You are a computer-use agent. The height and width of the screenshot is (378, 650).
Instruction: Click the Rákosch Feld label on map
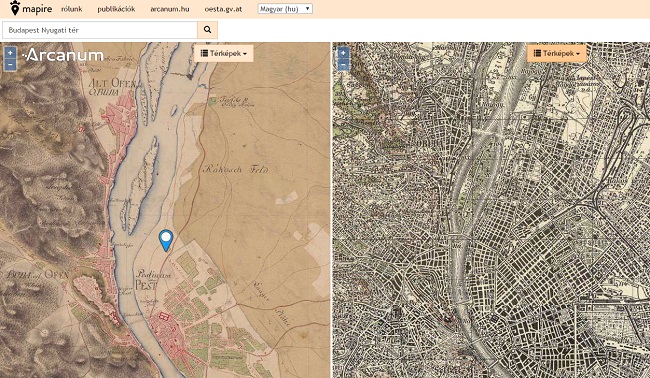[236, 169]
